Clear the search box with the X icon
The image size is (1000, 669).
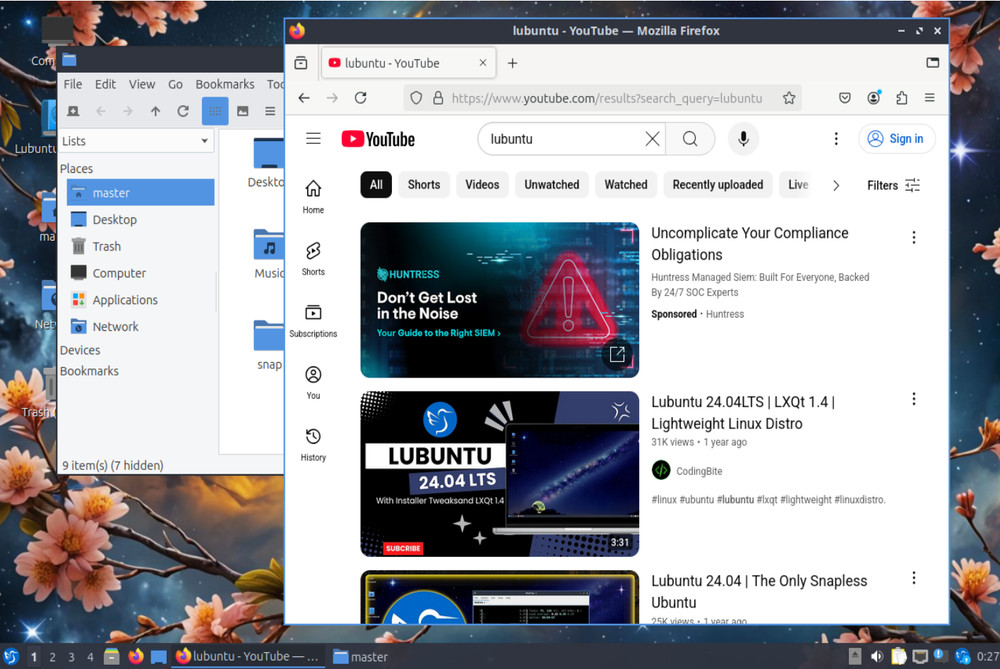(x=652, y=138)
